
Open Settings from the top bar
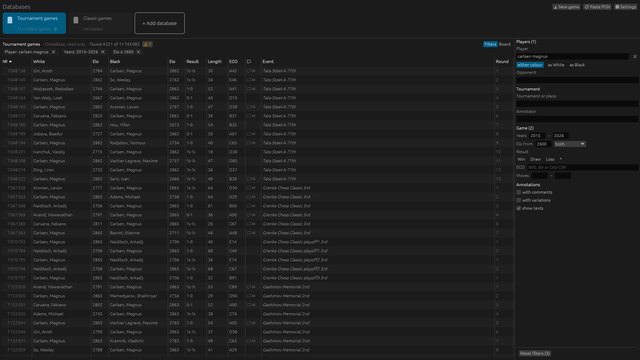point(626,7)
